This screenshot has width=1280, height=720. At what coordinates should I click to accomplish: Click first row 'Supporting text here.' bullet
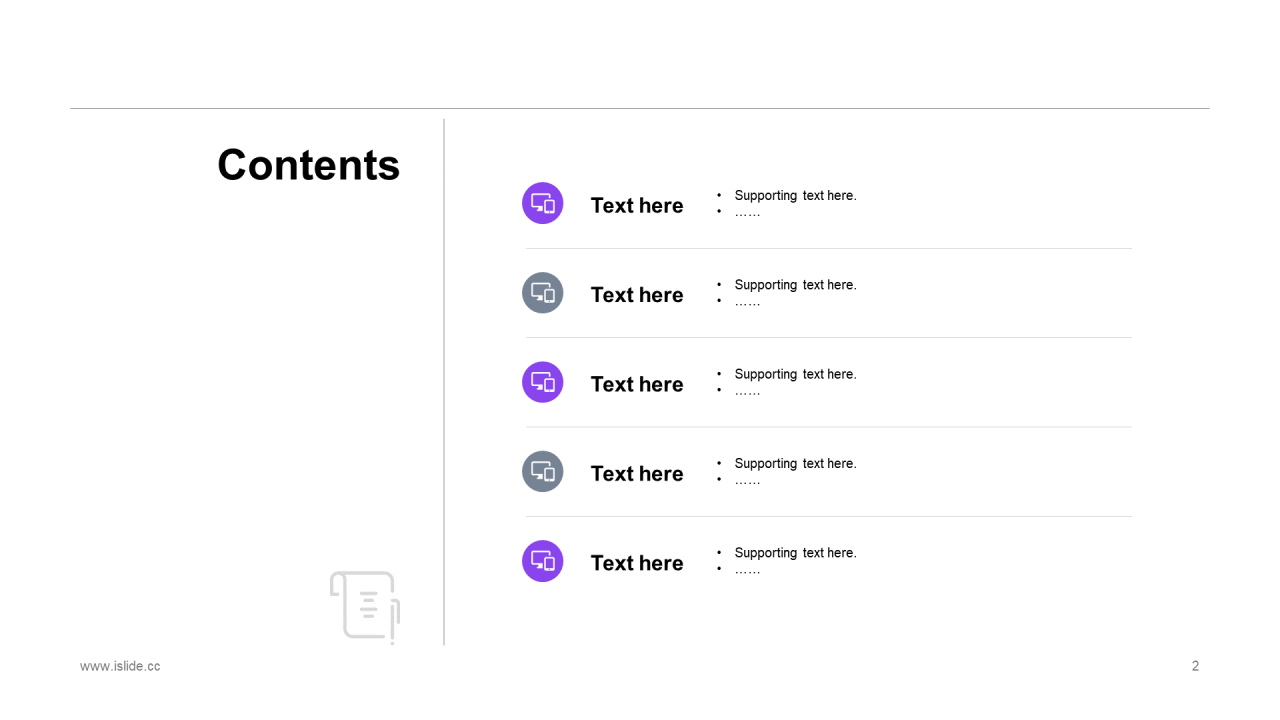click(x=795, y=196)
